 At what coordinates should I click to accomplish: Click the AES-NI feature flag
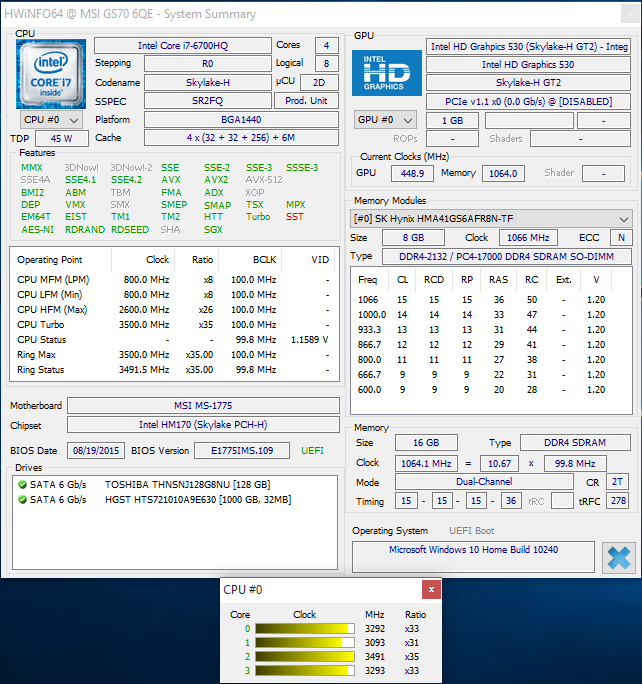38,229
